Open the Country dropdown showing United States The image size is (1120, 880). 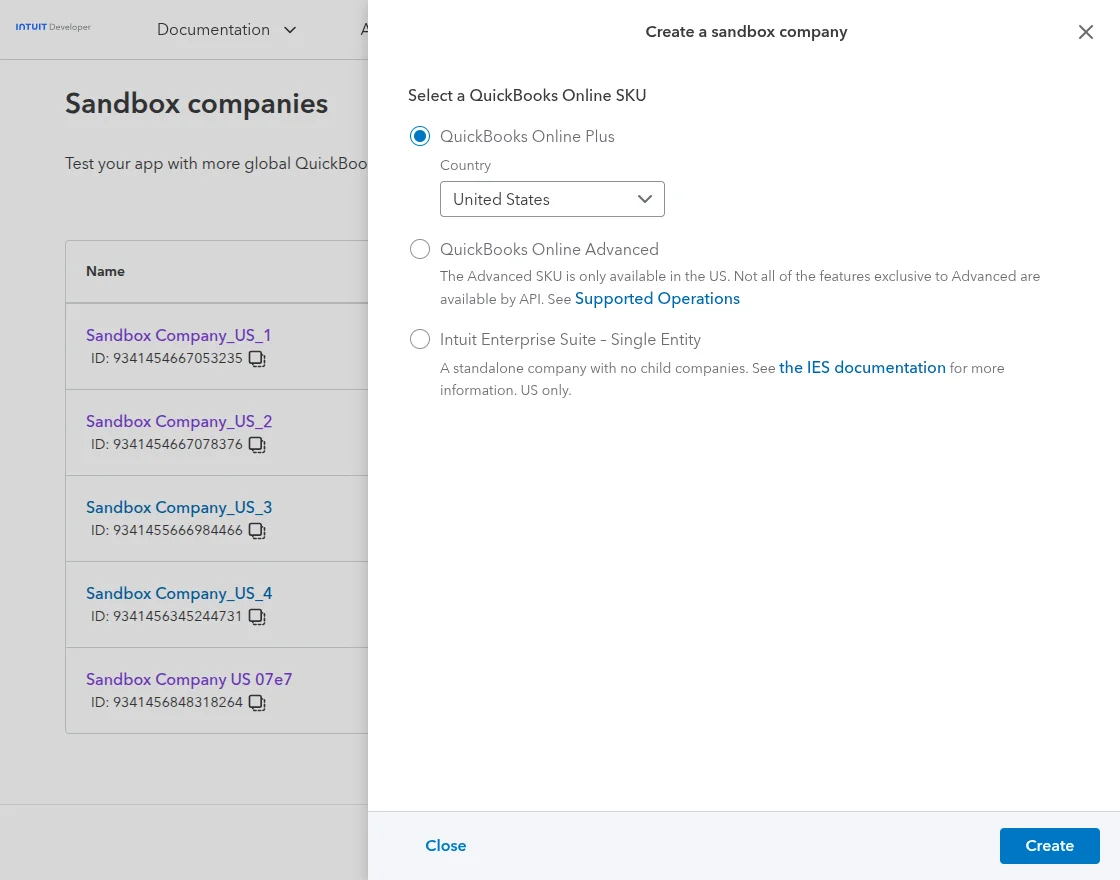pyautogui.click(x=552, y=199)
